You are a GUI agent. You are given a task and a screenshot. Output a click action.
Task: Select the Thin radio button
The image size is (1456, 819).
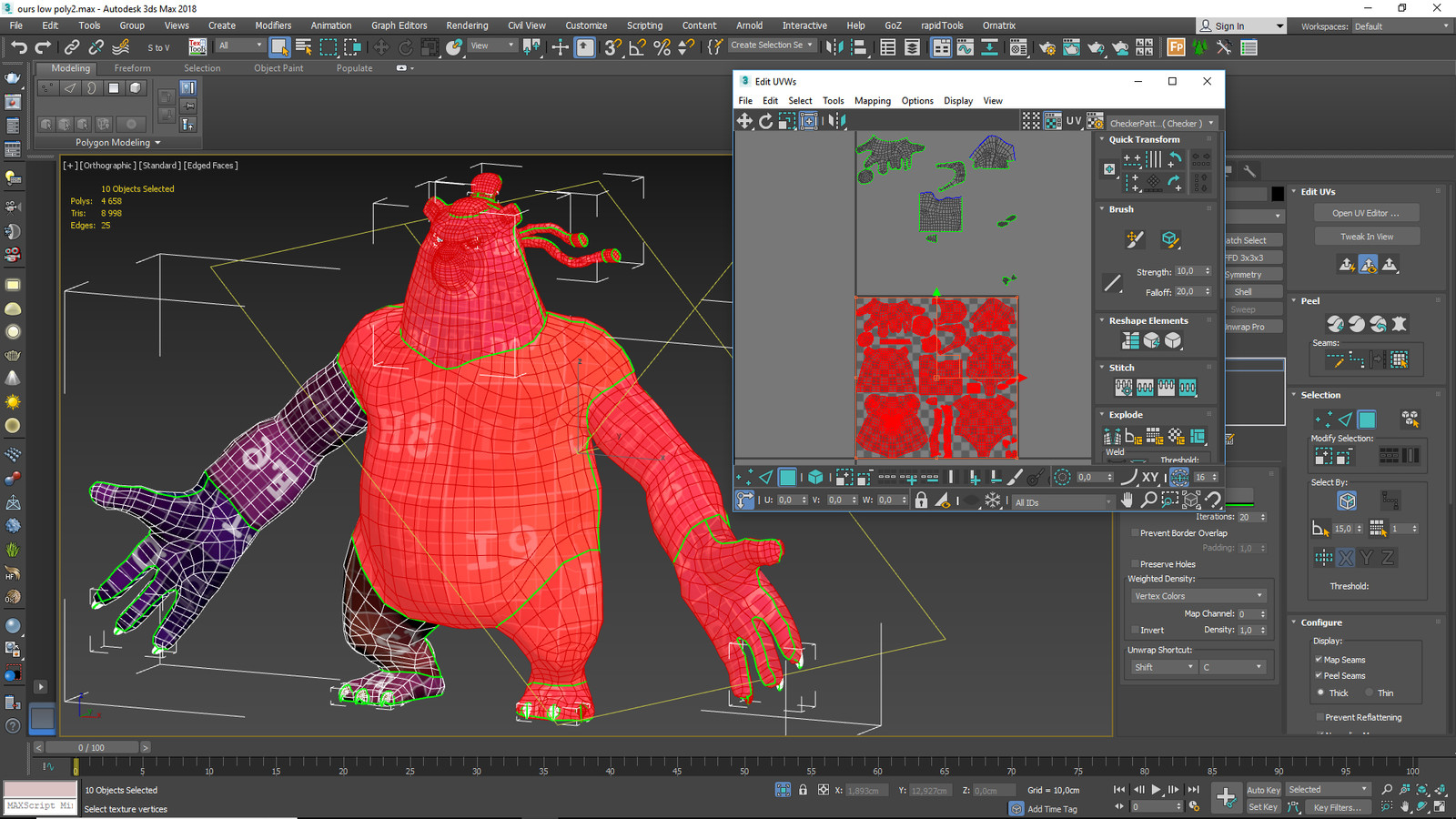point(1369,693)
